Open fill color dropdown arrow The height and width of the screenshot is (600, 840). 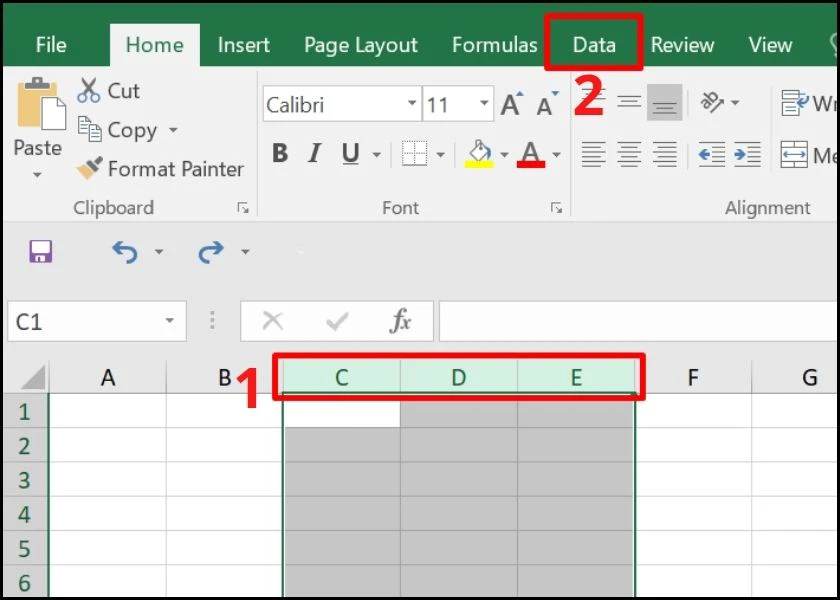pos(504,155)
